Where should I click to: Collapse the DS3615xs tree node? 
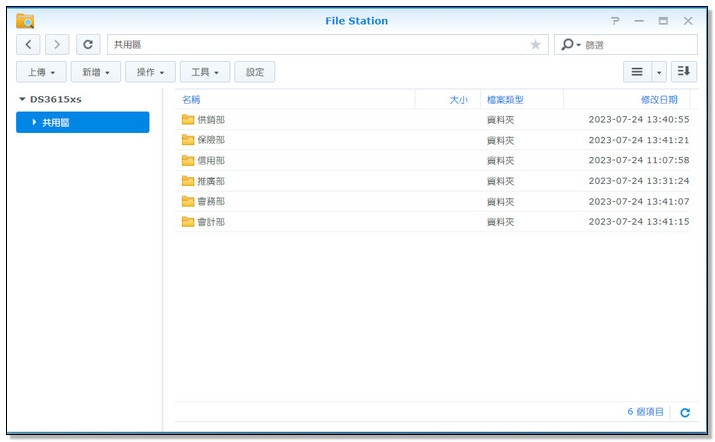click(22, 100)
